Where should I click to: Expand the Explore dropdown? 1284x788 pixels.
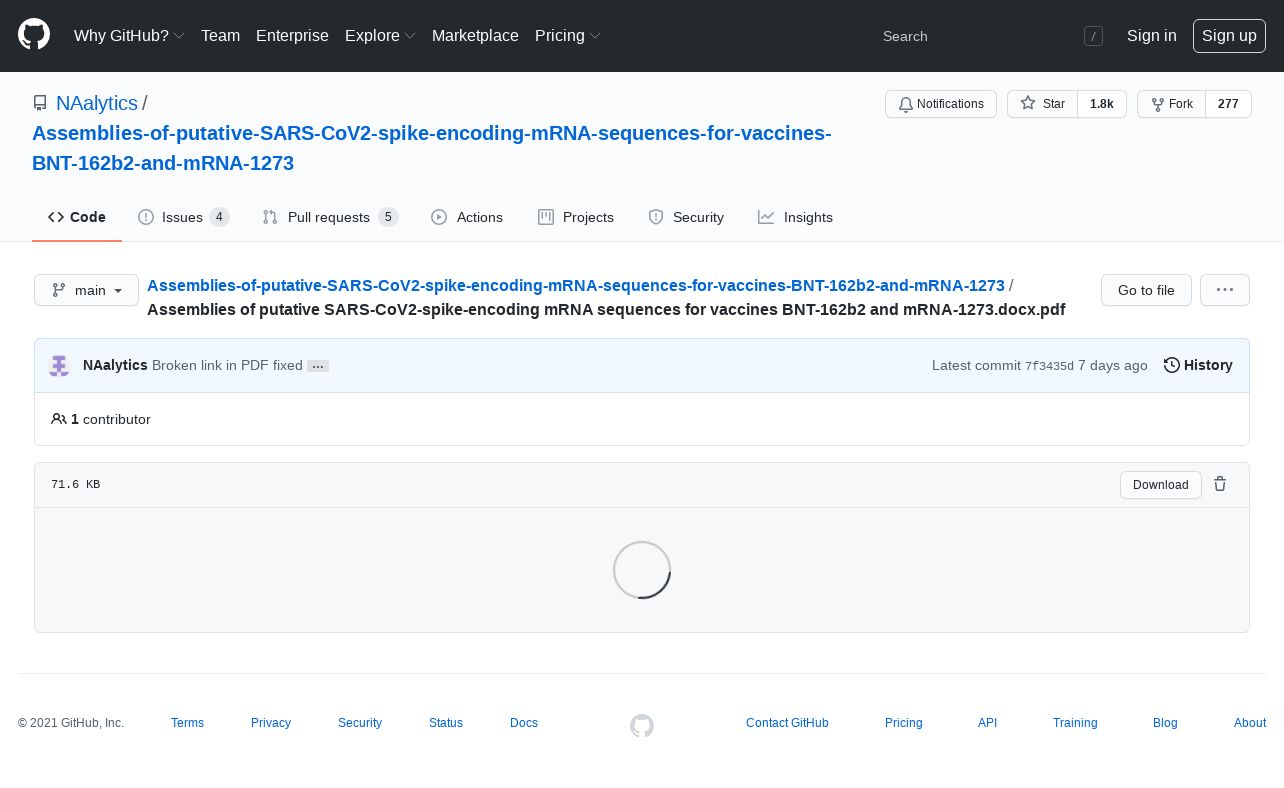coord(380,36)
